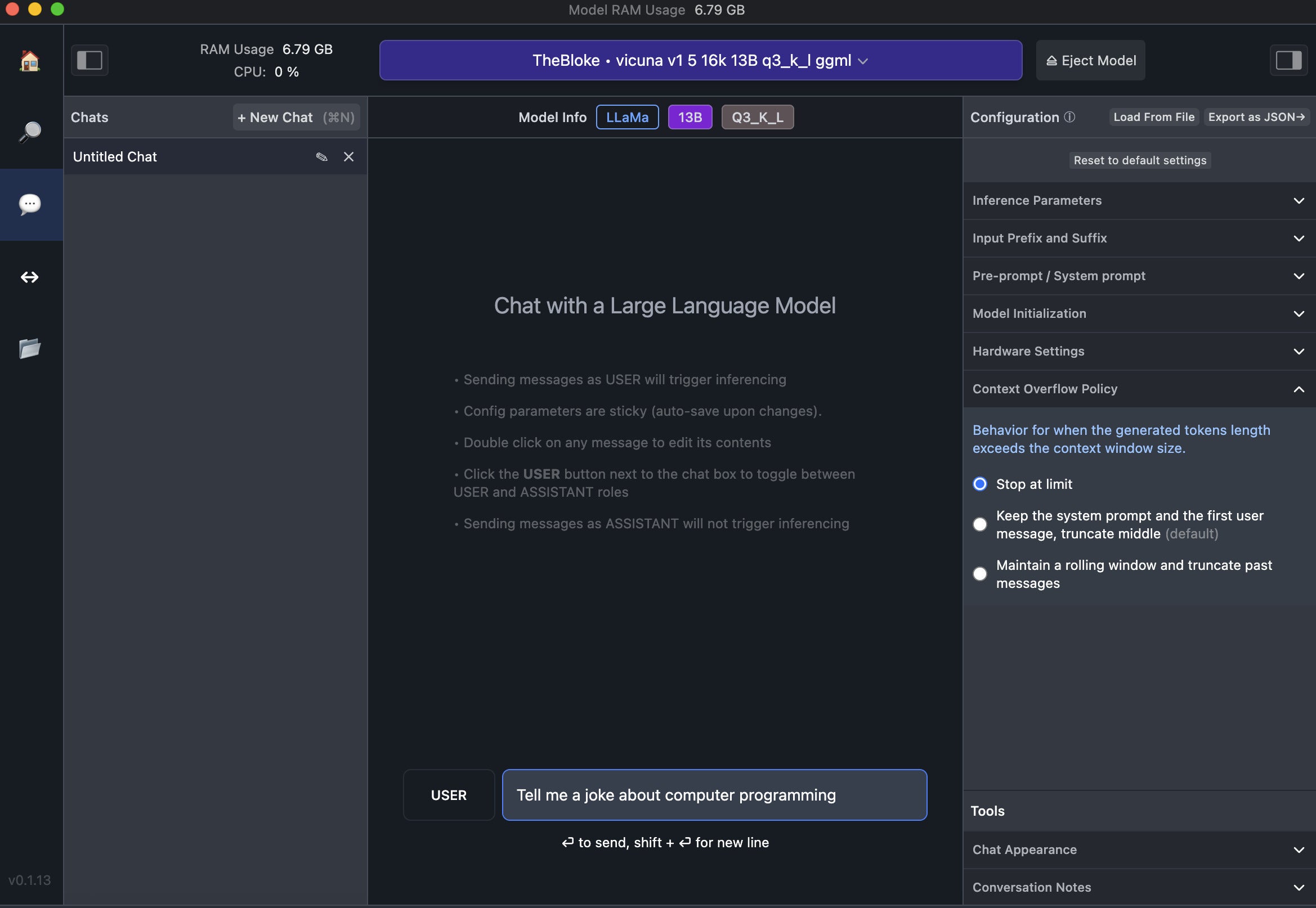Viewport: 1316px width, 908px height.
Task: Click the green macOS fullscreen button
Action: point(57,8)
